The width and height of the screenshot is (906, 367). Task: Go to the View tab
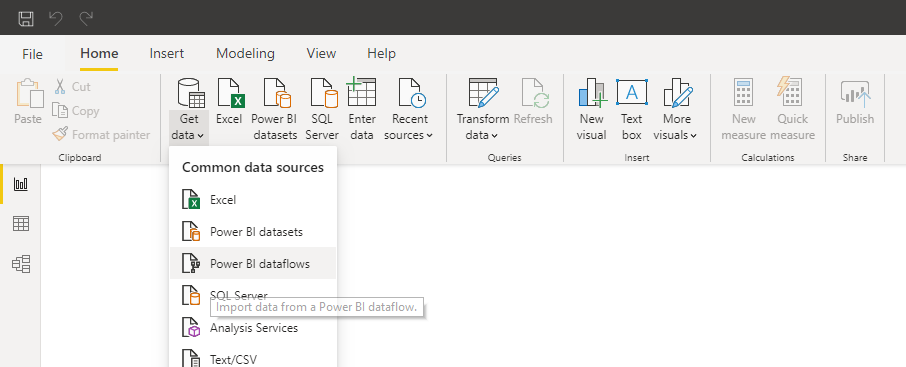coord(321,54)
